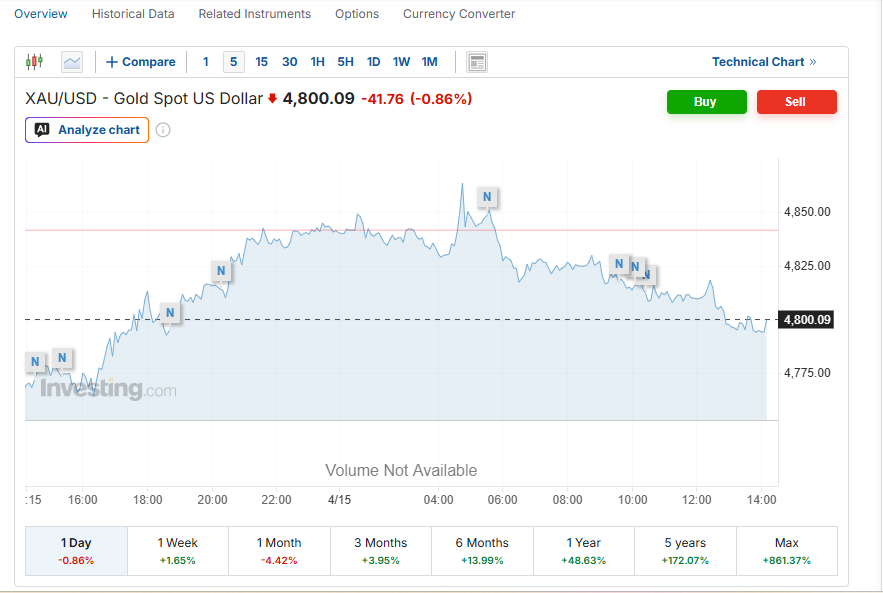Click the news marker near 18:00
This screenshot has height=593, width=883.
coord(170,313)
